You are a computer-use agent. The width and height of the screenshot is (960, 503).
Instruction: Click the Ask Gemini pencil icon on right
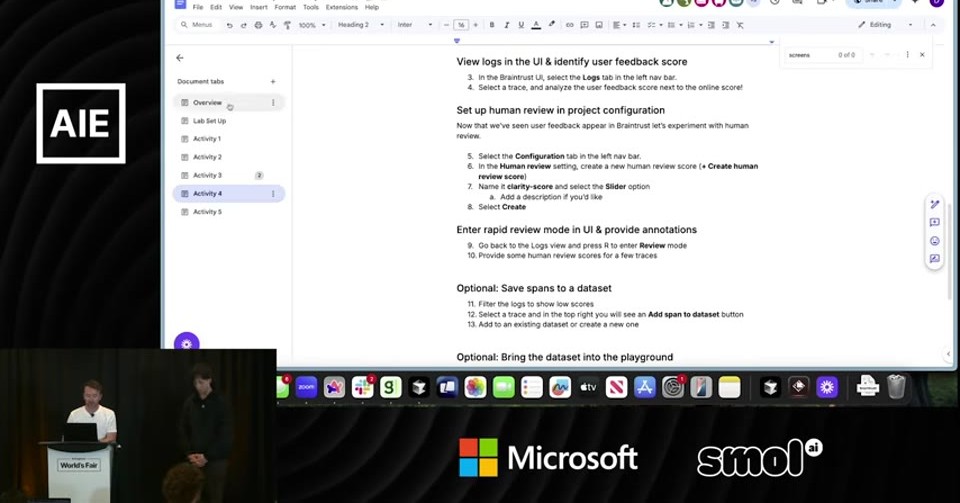(x=934, y=204)
